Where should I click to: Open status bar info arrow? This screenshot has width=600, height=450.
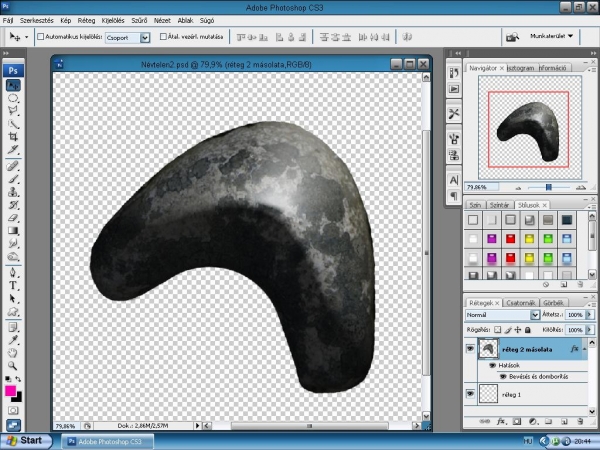pyautogui.click(x=197, y=425)
